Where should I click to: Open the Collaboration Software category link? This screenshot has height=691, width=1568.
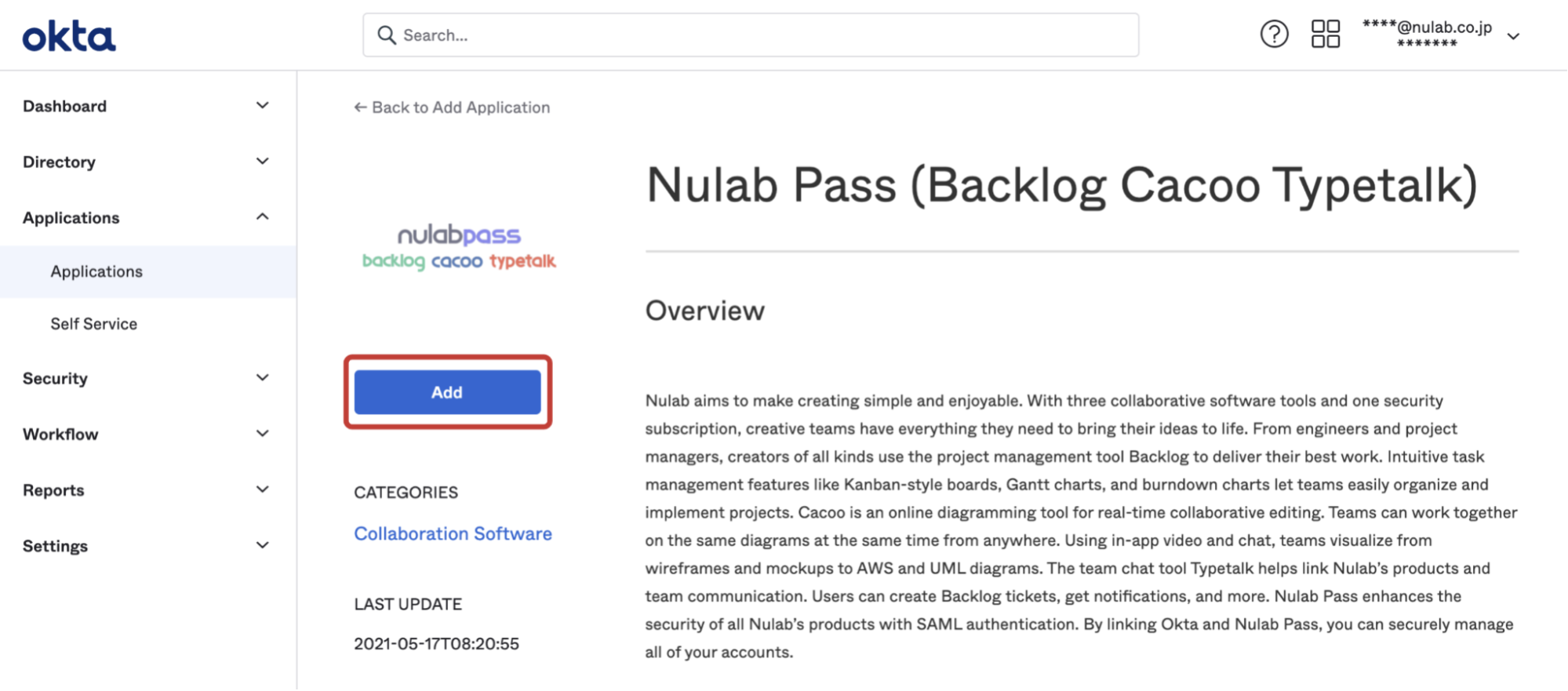point(453,533)
